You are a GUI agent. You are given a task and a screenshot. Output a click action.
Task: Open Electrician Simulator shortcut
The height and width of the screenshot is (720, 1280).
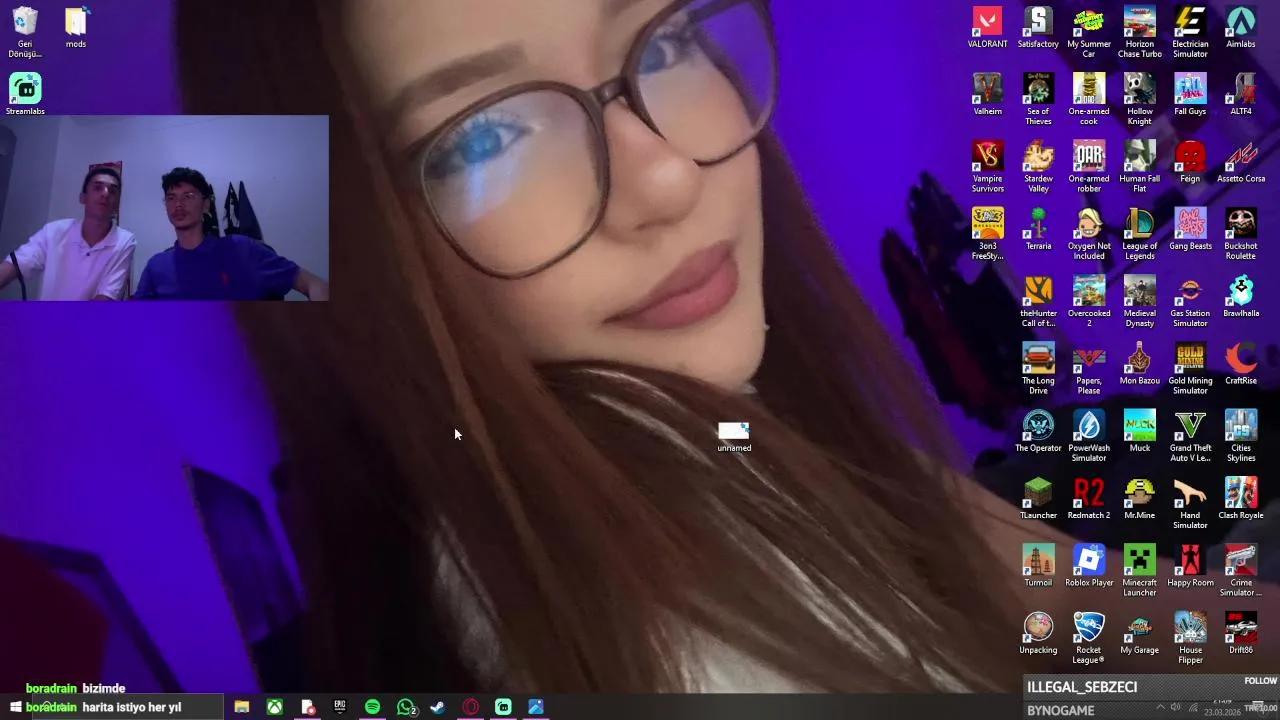pos(1190,33)
